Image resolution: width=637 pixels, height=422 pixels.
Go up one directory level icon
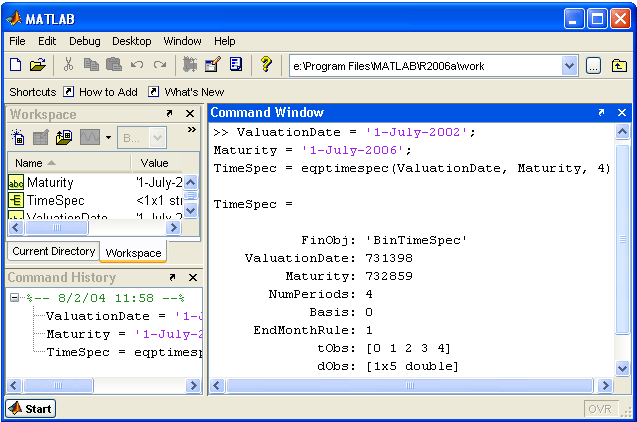point(619,65)
